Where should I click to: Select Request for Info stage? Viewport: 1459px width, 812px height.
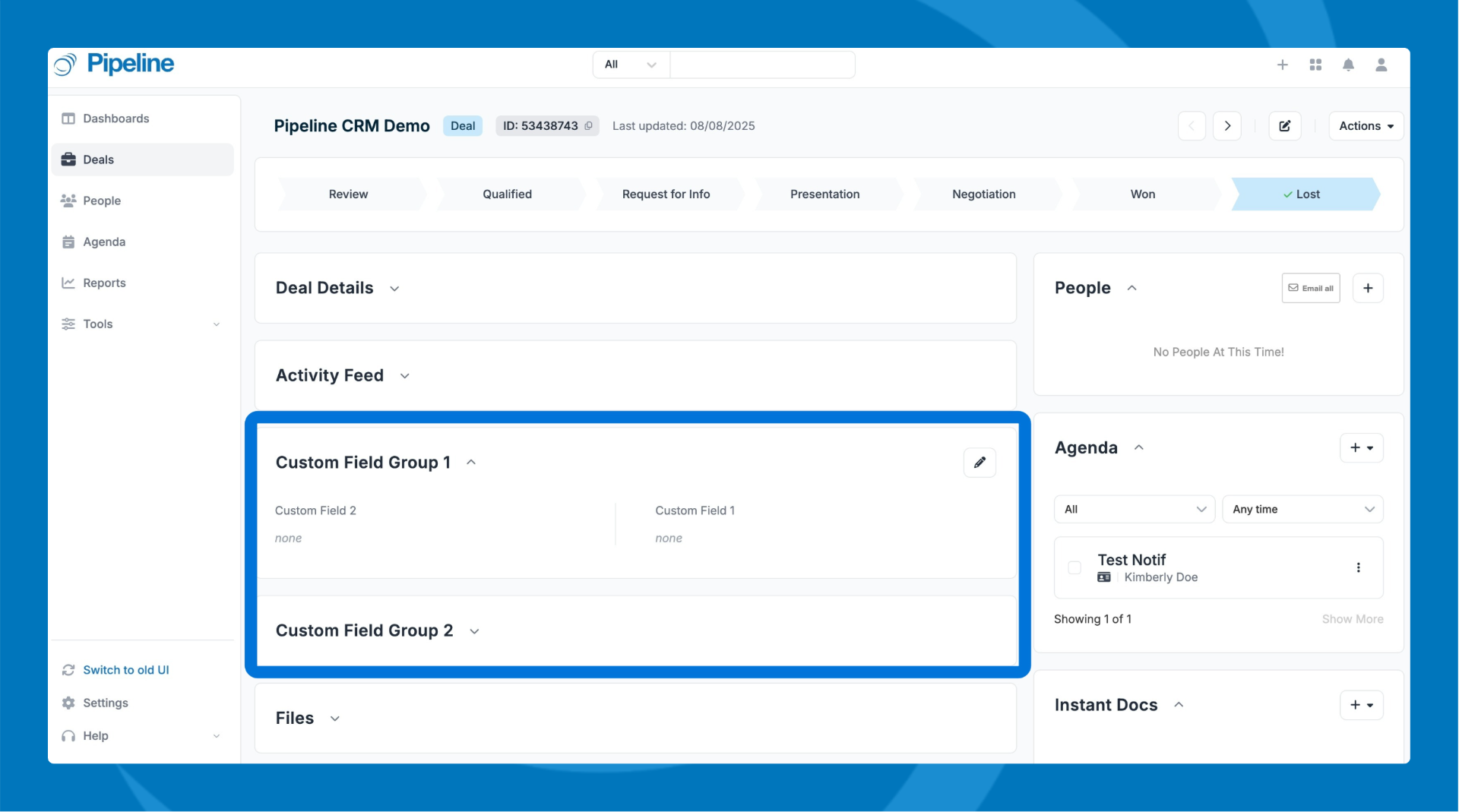tap(666, 194)
